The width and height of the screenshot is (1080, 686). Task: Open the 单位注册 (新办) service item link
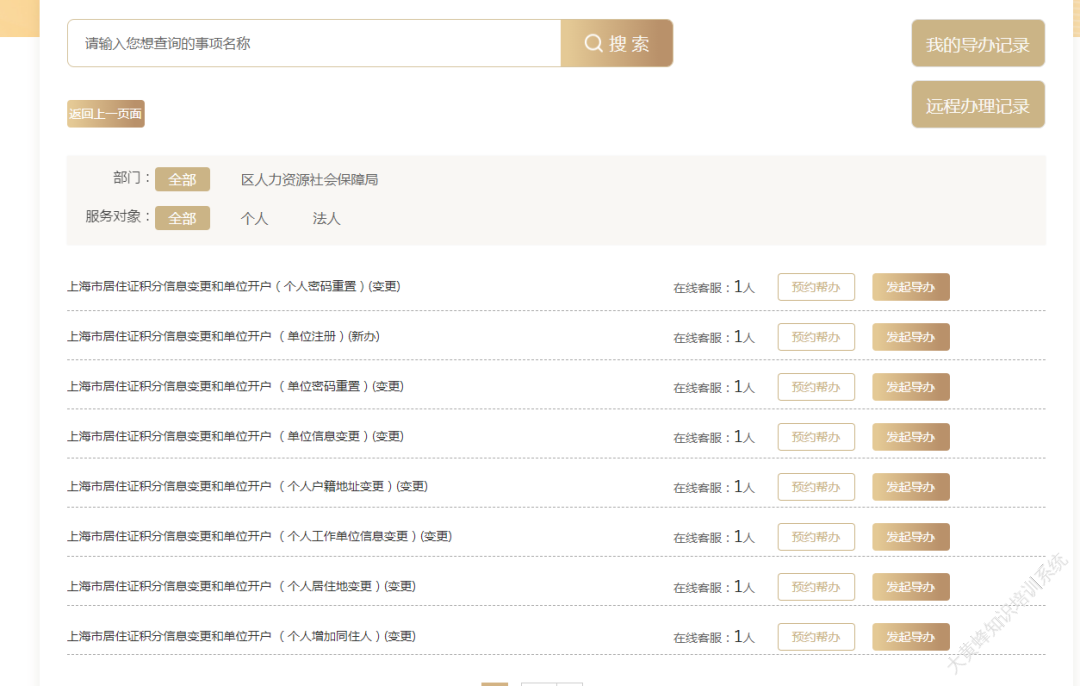point(223,336)
